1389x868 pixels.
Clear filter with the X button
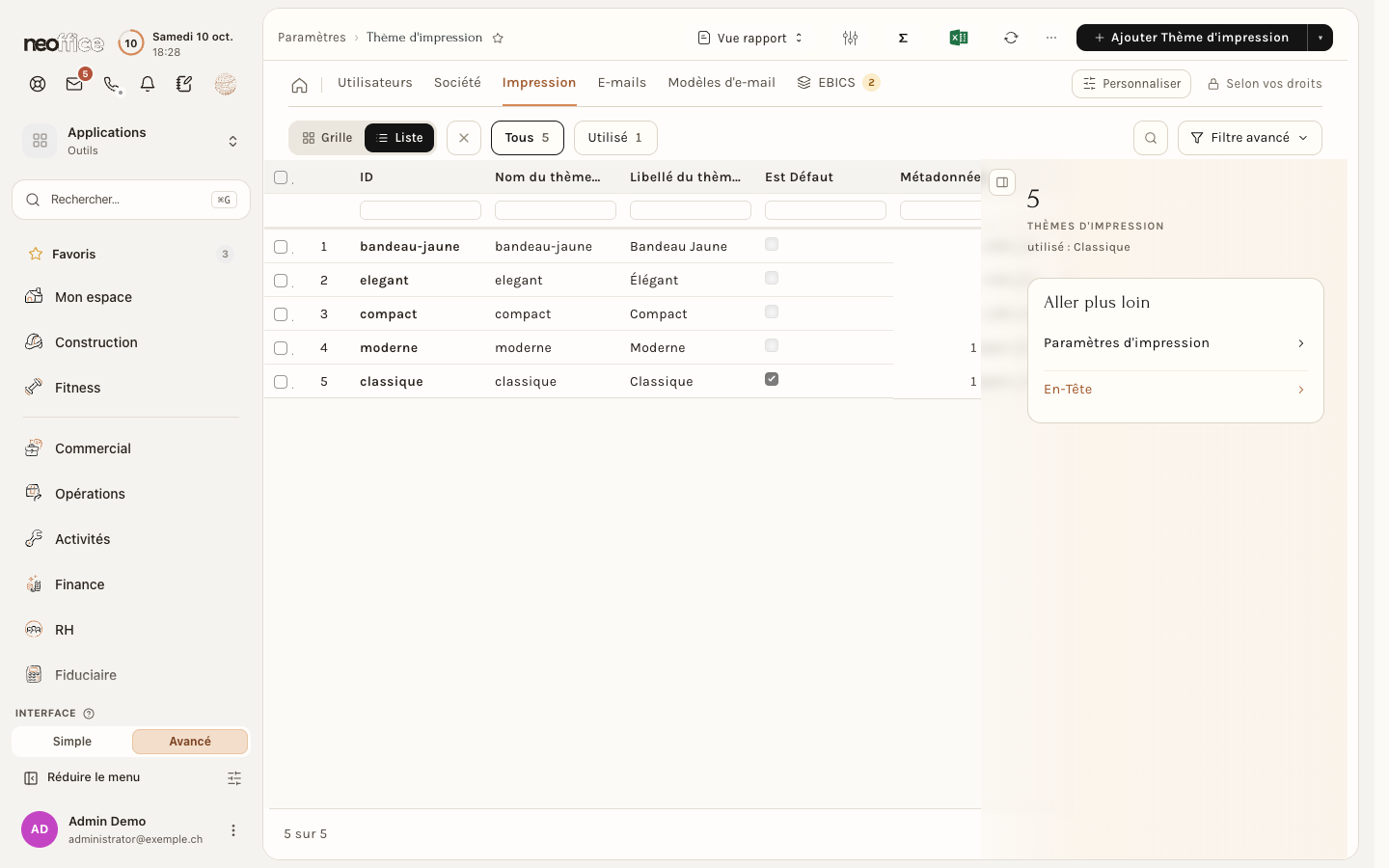click(464, 138)
